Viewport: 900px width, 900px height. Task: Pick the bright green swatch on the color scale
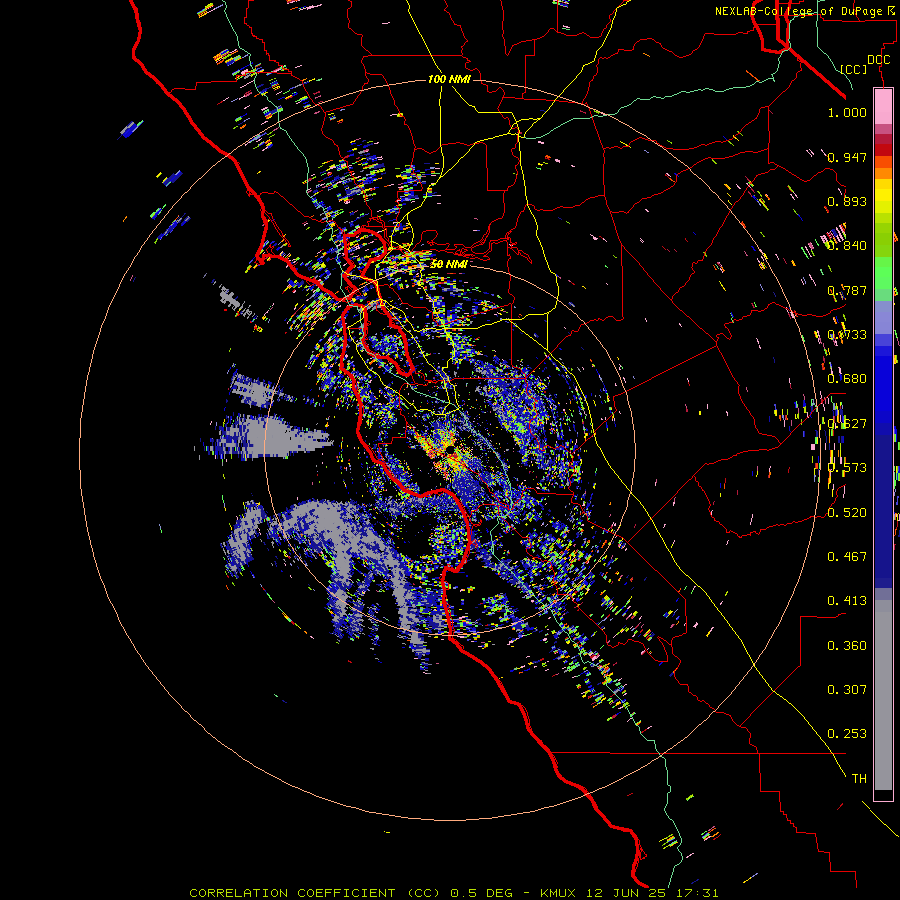click(x=883, y=273)
